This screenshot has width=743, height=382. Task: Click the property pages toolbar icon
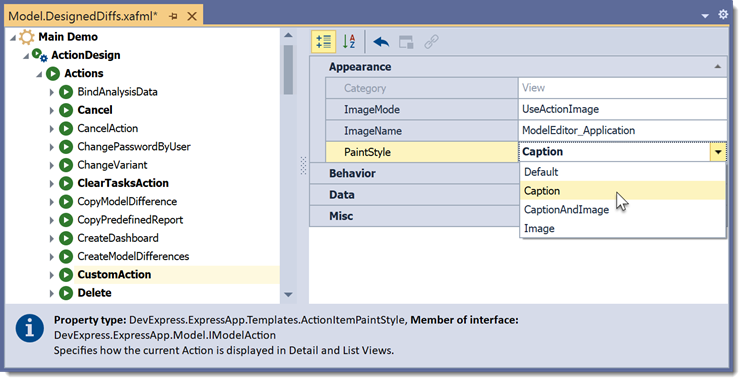pyautogui.click(x=406, y=42)
